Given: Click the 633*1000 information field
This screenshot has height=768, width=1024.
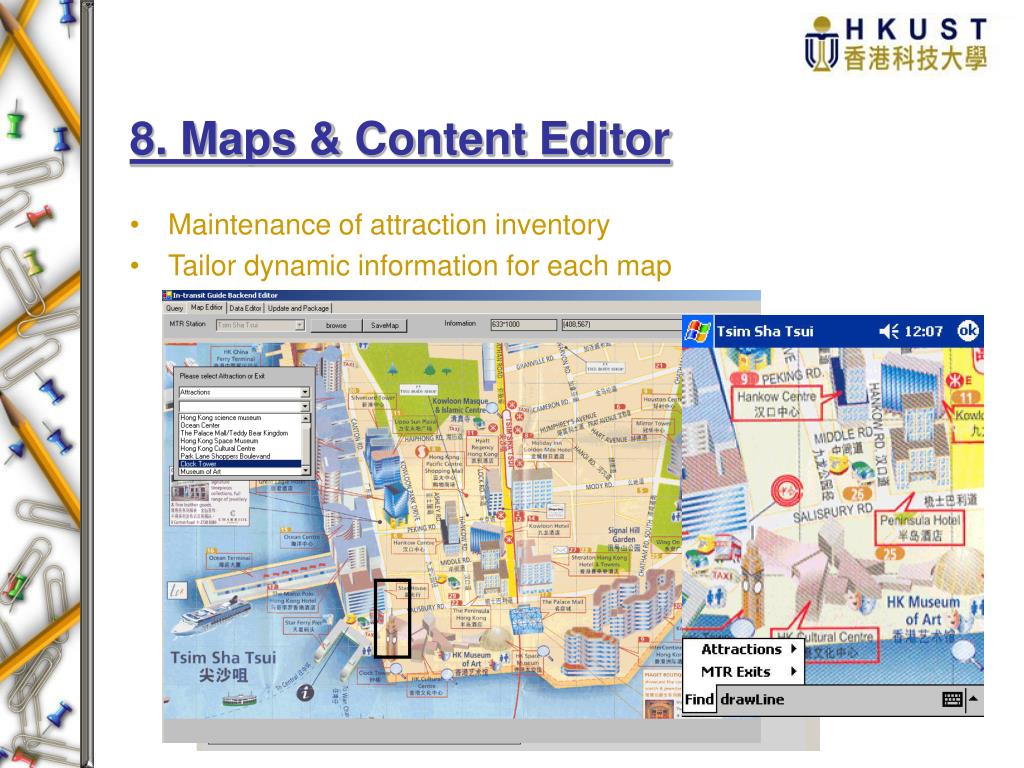Looking at the screenshot, I should (523, 325).
